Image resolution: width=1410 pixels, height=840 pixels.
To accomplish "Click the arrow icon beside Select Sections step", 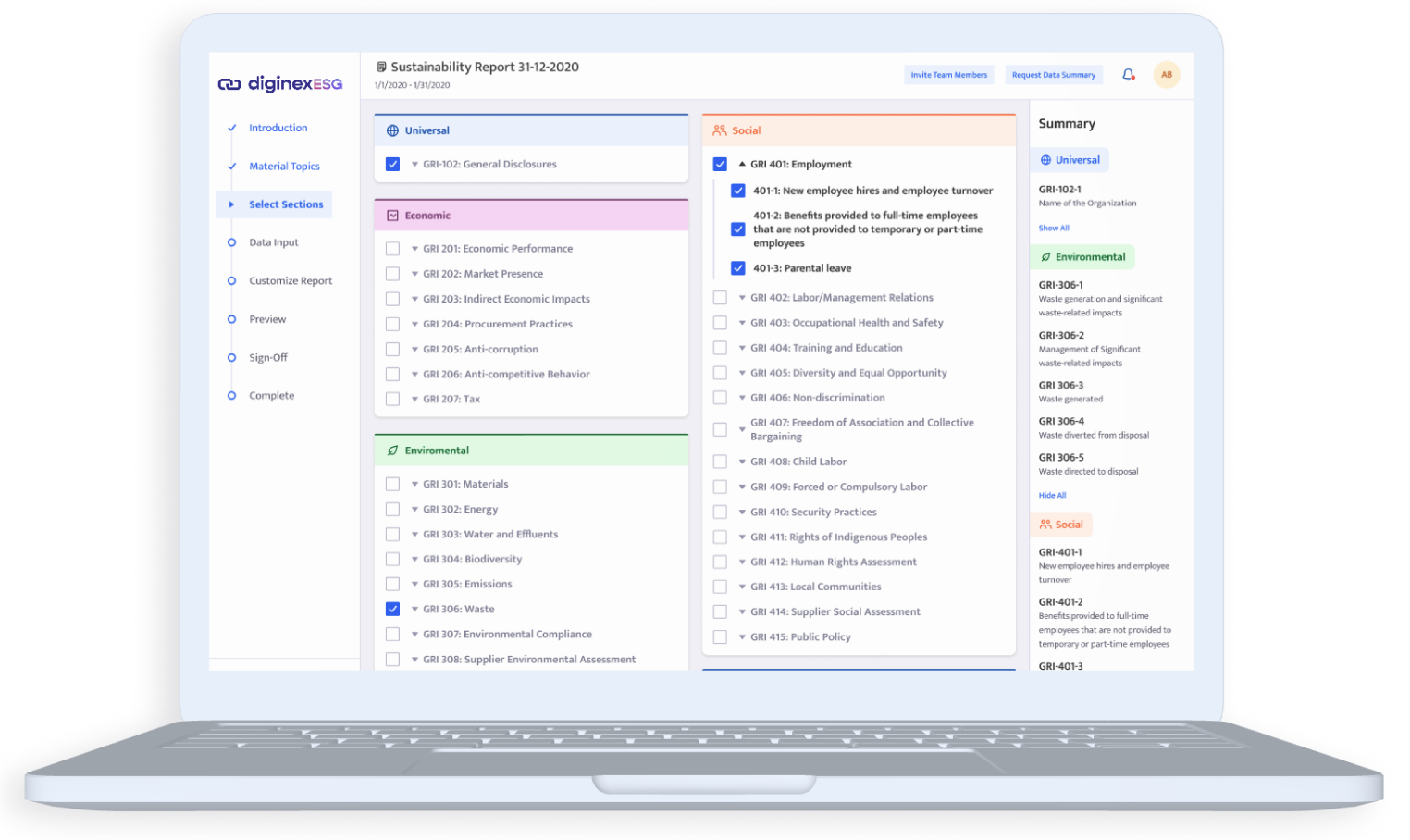I will (x=231, y=204).
